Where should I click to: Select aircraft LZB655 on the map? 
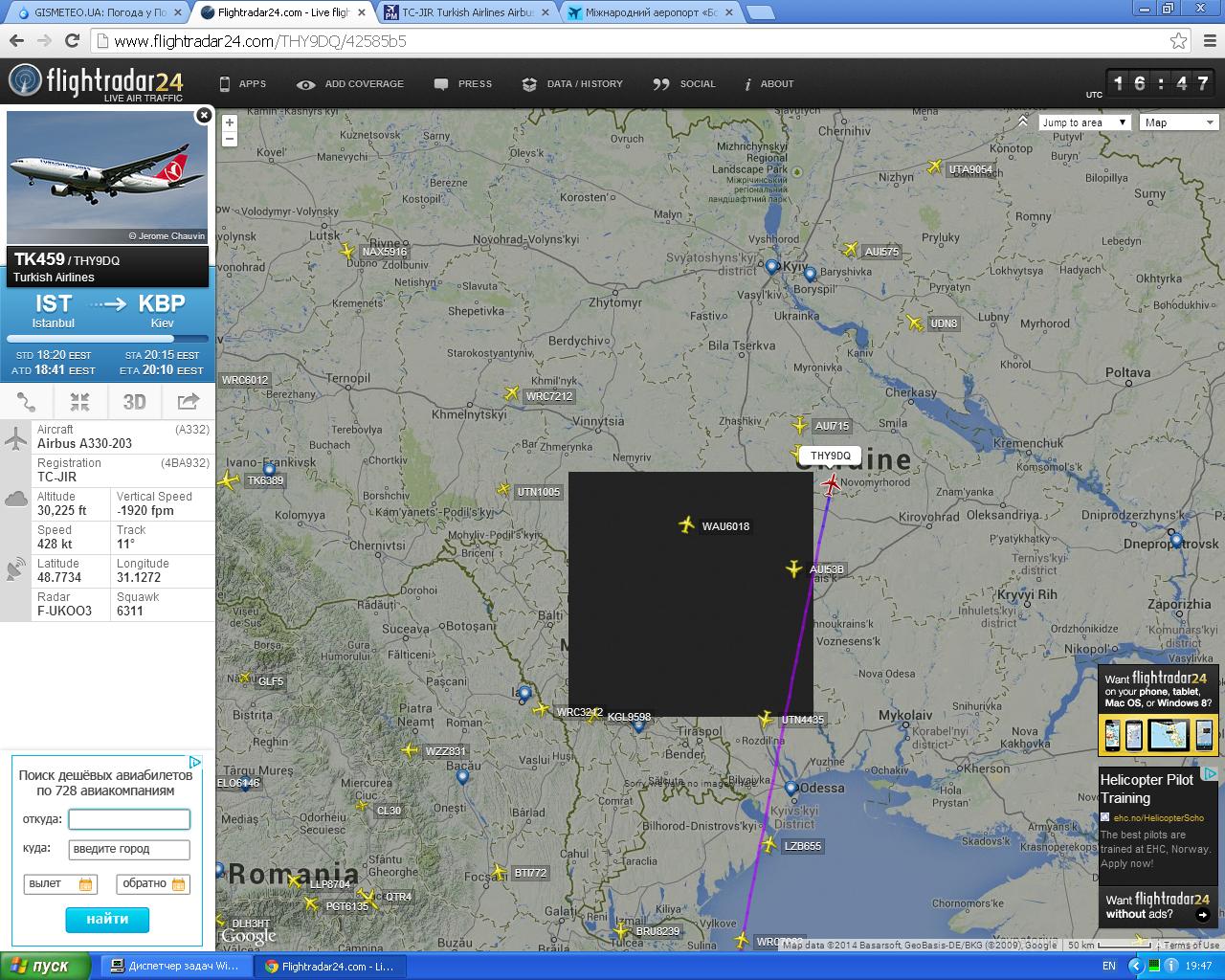769,845
